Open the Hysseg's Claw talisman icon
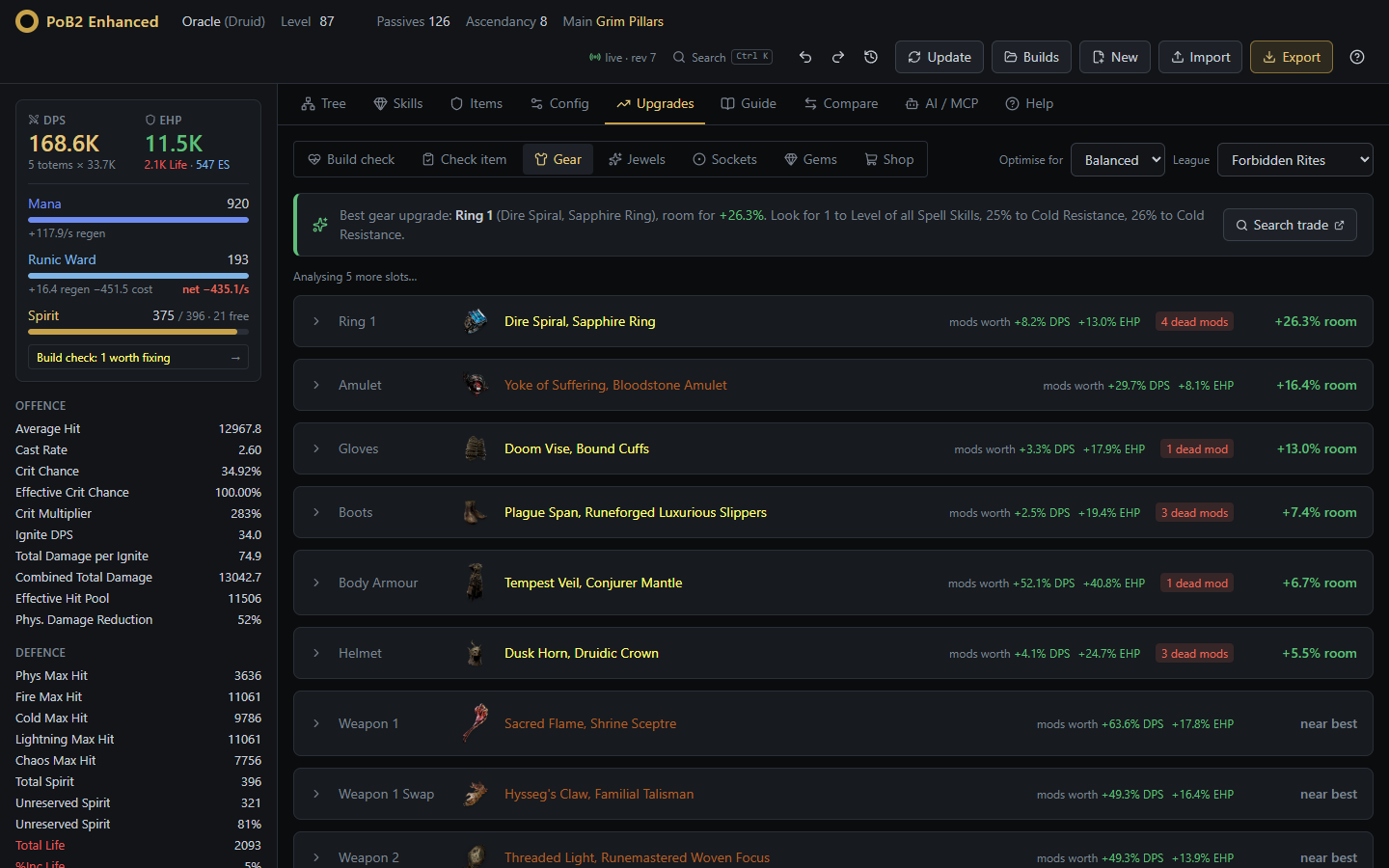The width and height of the screenshot is (1389, 868). tap(476, 794)
